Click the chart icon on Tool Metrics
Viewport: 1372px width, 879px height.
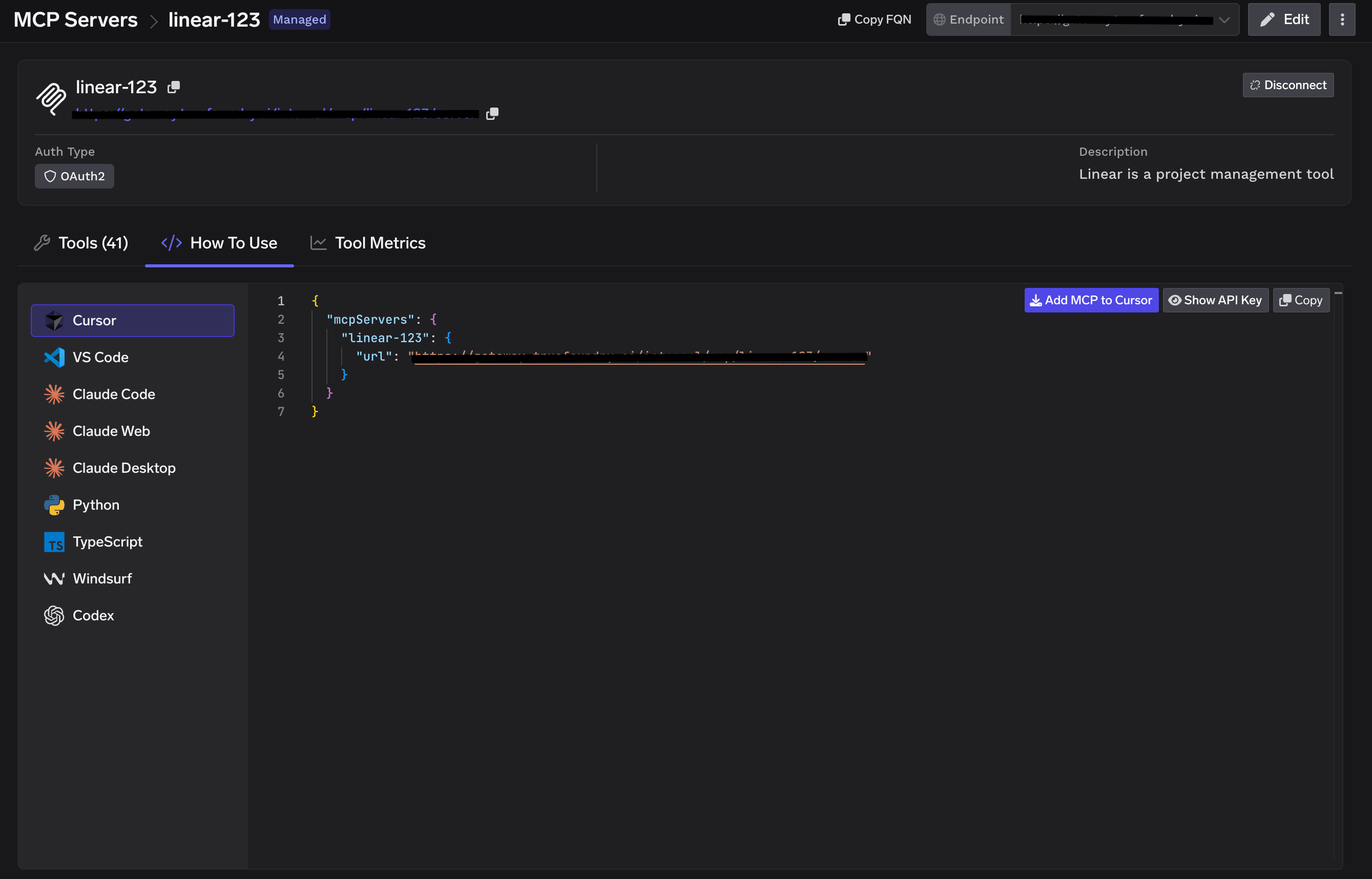coord(318,243)
